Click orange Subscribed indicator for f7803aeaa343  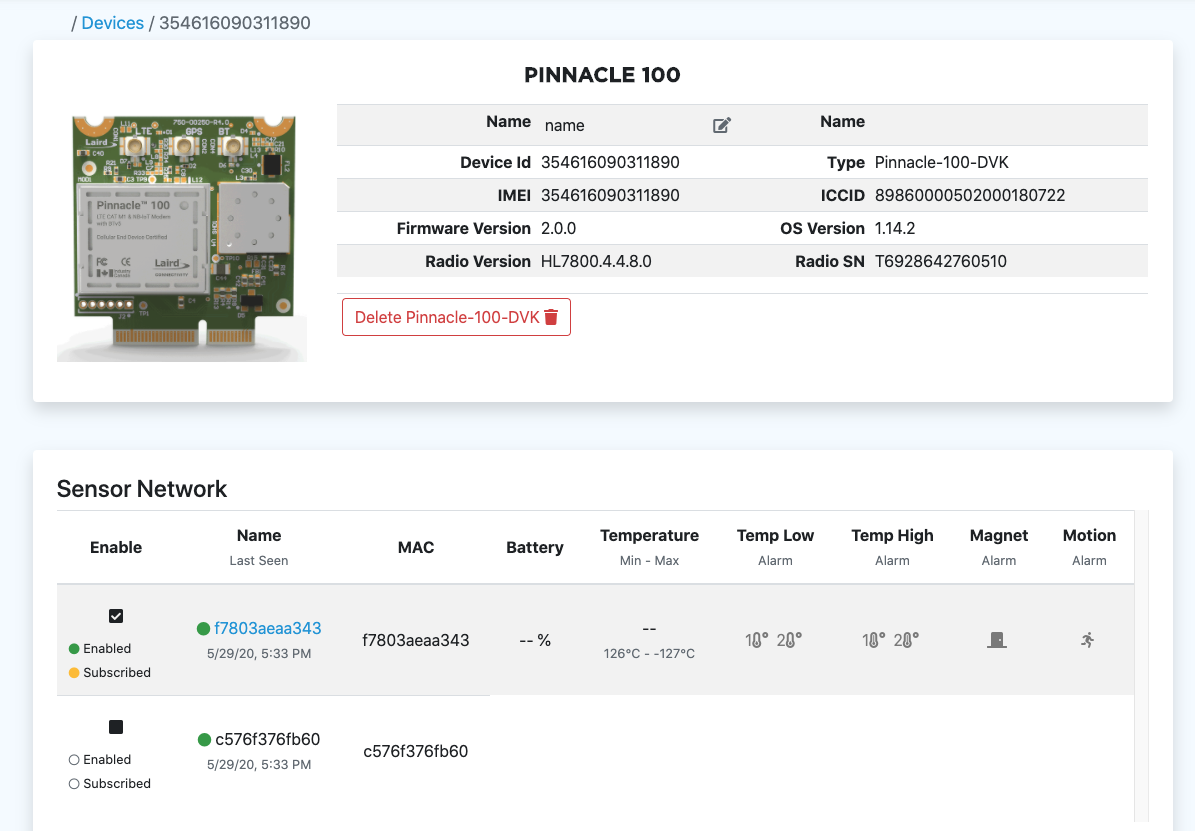coord(74,673)
